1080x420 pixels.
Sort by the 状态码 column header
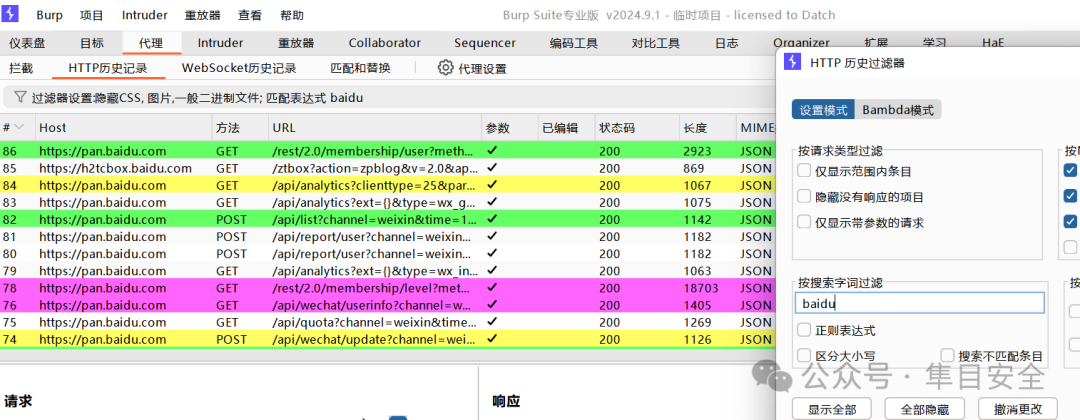(x=636, y=127)
